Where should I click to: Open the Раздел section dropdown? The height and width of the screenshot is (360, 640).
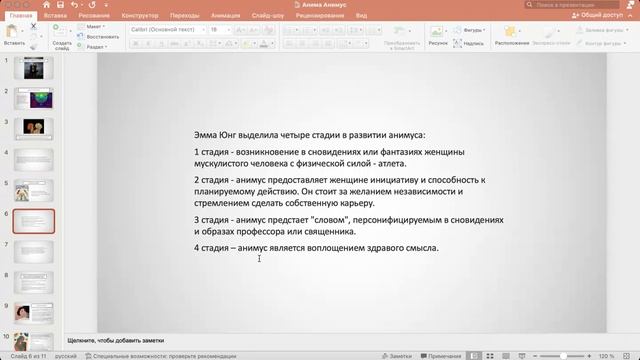(93, 47)
